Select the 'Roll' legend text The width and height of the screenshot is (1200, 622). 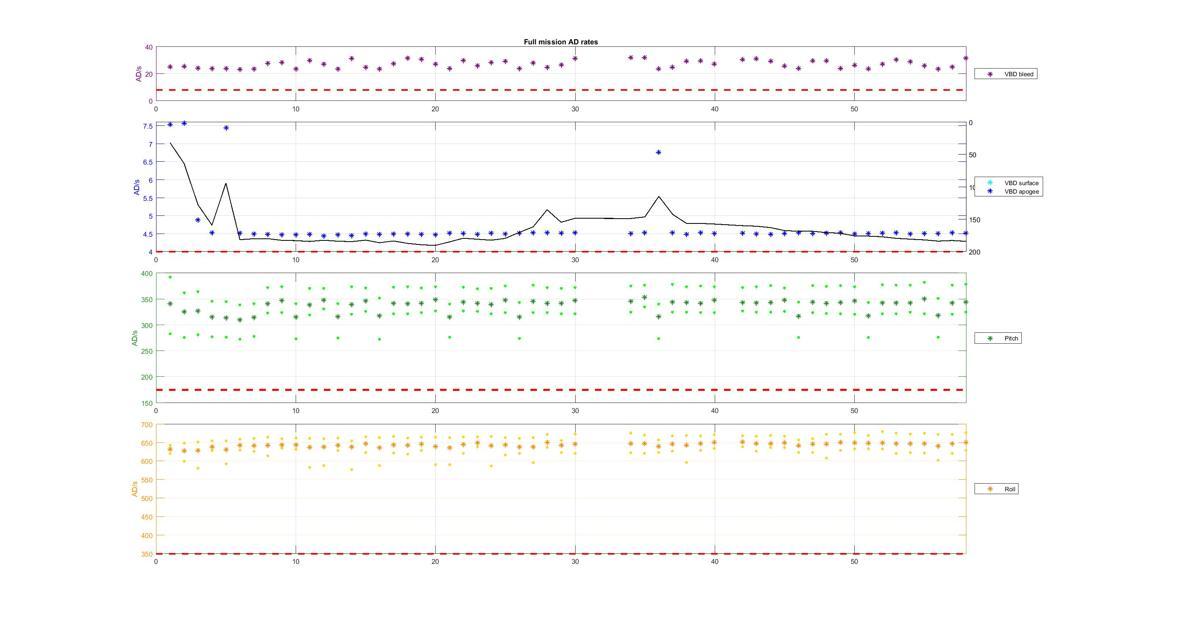(x=1010, y=489)
